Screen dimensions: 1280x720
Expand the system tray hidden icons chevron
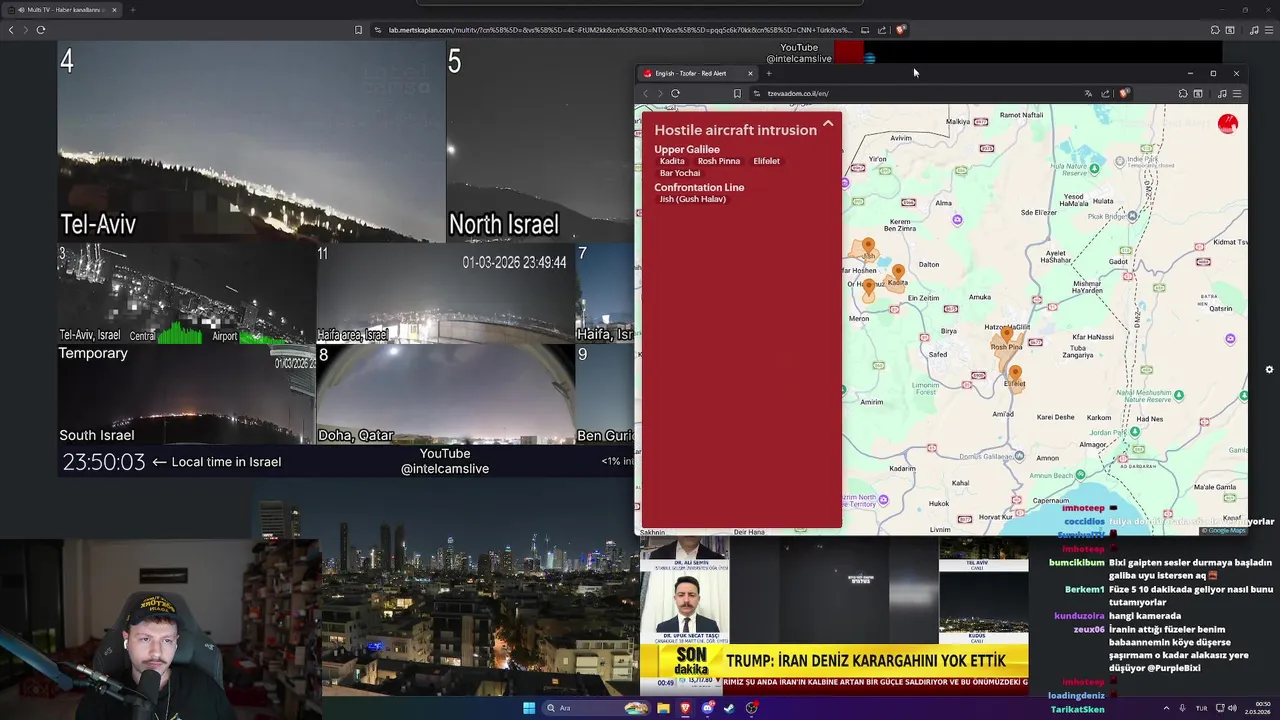tap(1166, 708)
